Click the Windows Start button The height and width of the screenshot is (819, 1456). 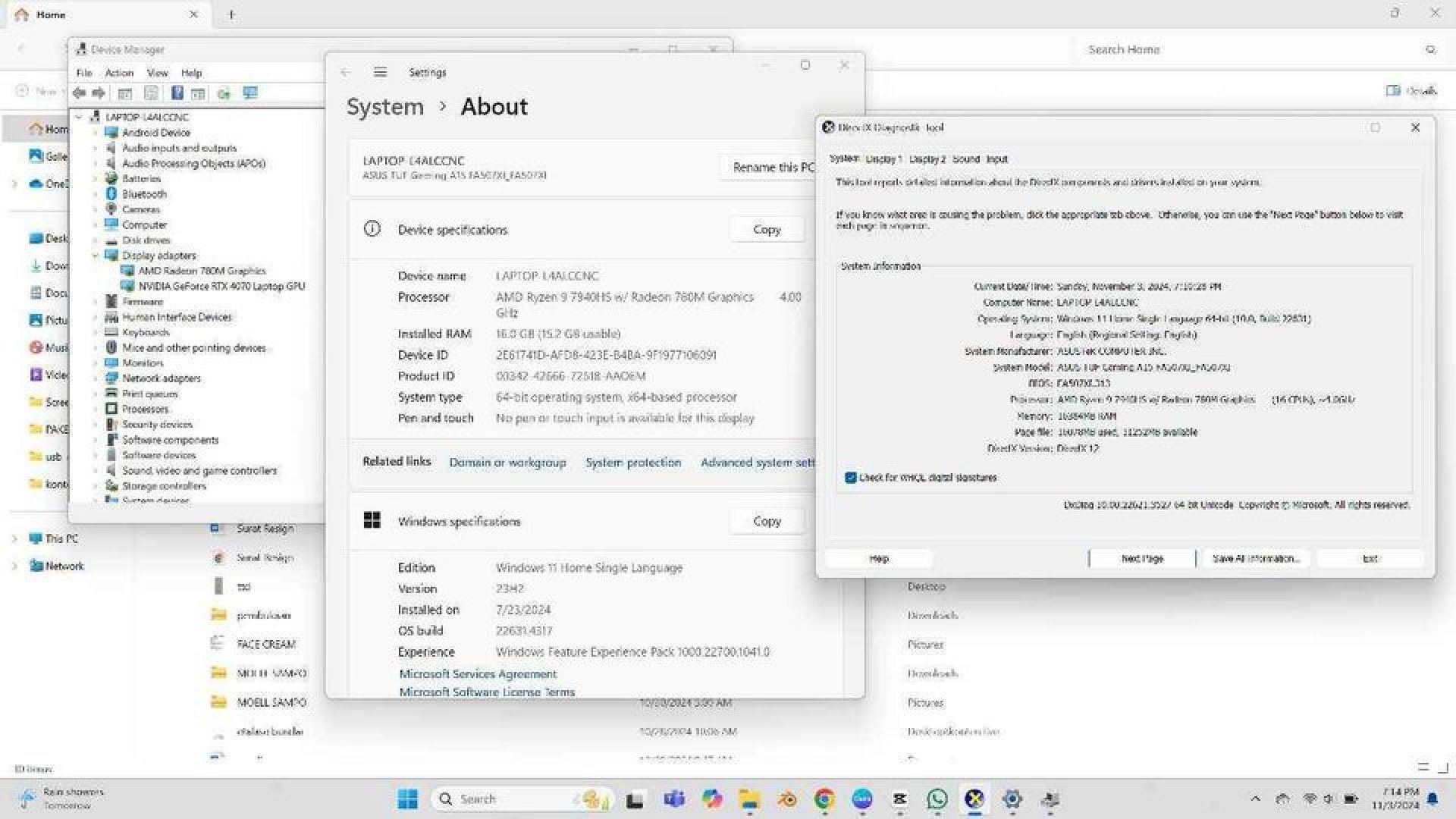(x=407, y=799)
